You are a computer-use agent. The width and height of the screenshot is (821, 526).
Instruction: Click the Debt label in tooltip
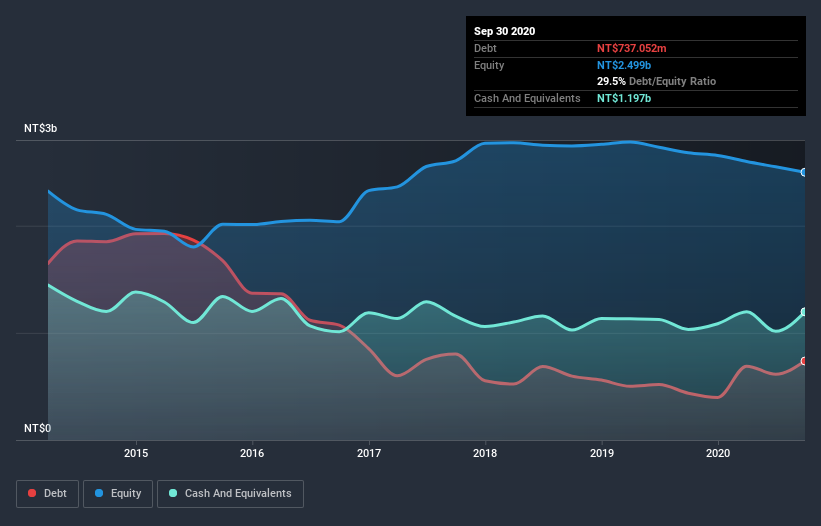click(x=485, y=48)
